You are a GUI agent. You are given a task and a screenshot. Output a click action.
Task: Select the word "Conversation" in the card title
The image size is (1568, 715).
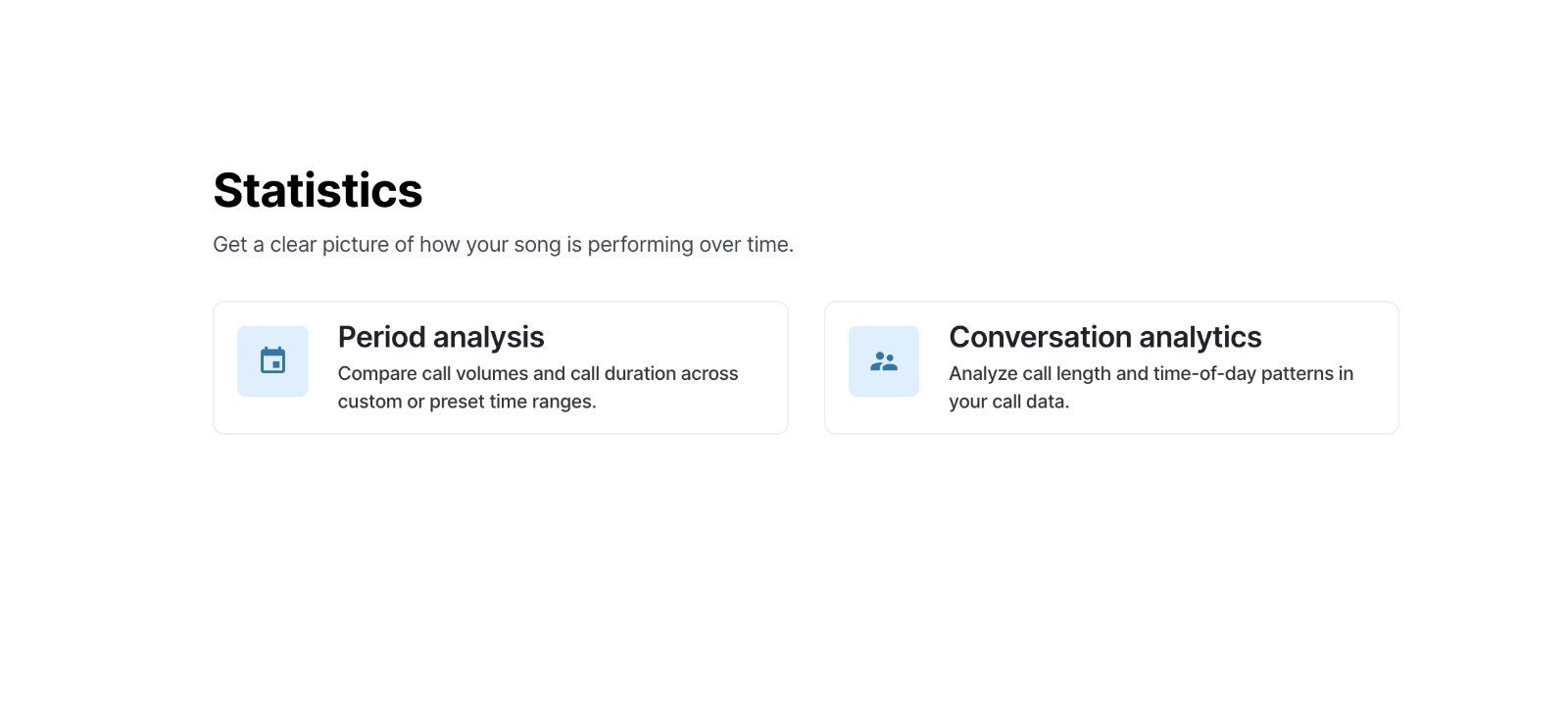pyautogui.click(x=1040, y=337)
